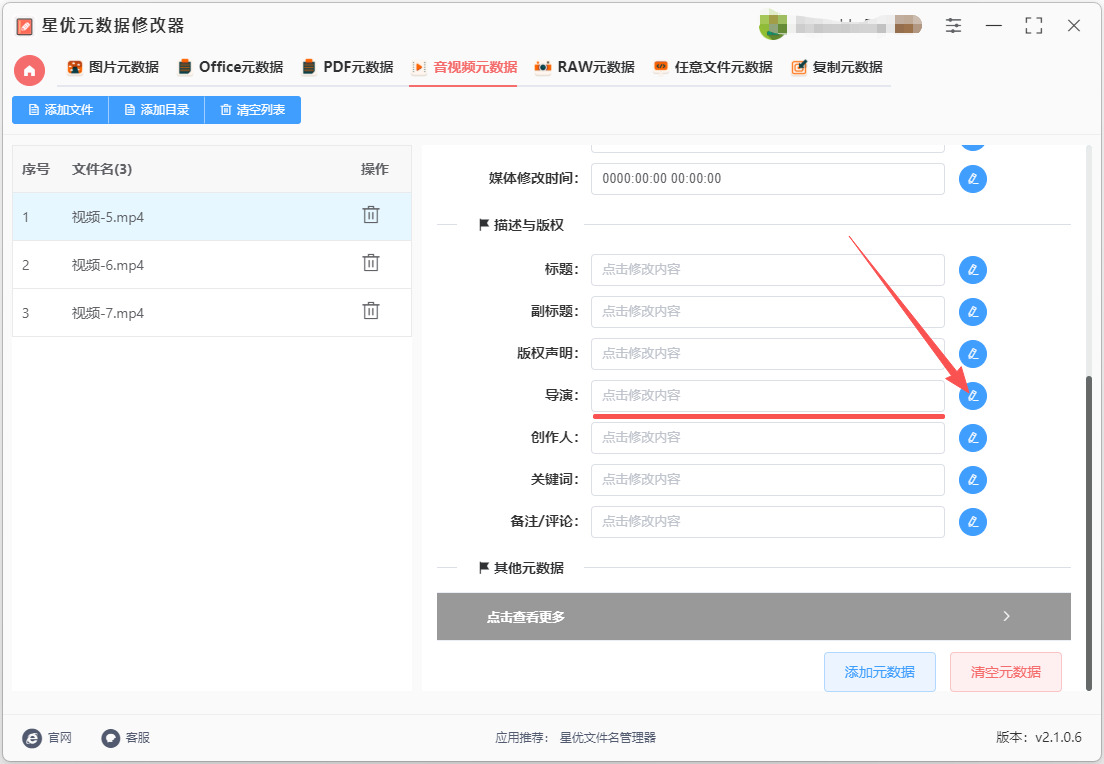
Task: Click the 创作人 input field
Action: tap(767, 438)
